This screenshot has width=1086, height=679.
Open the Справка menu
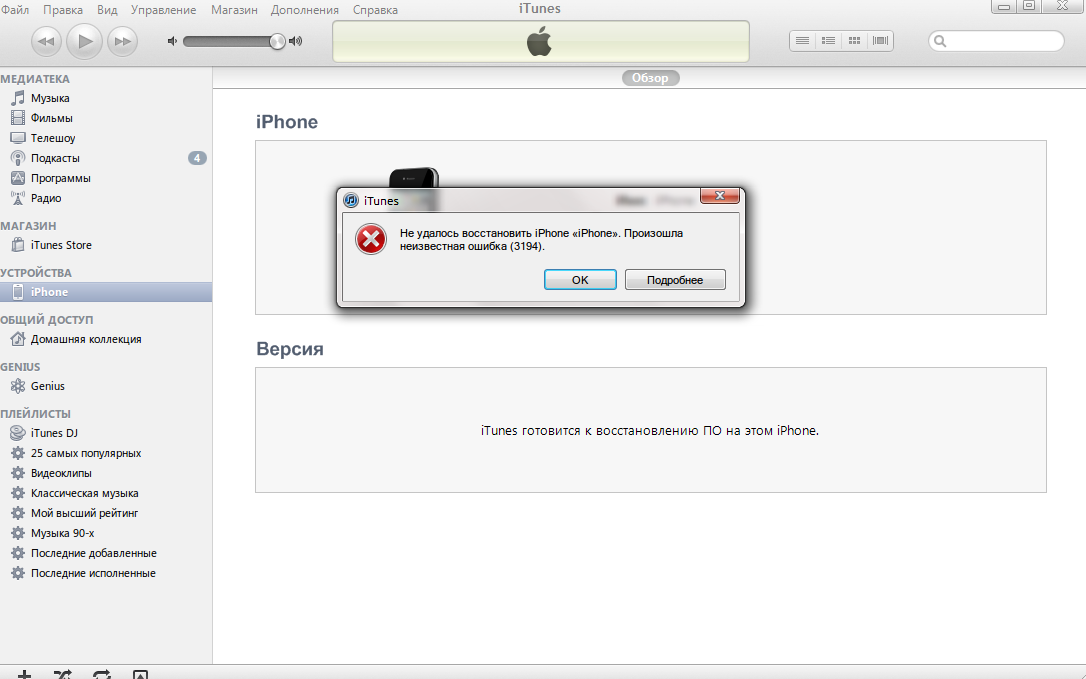(375, 10)
